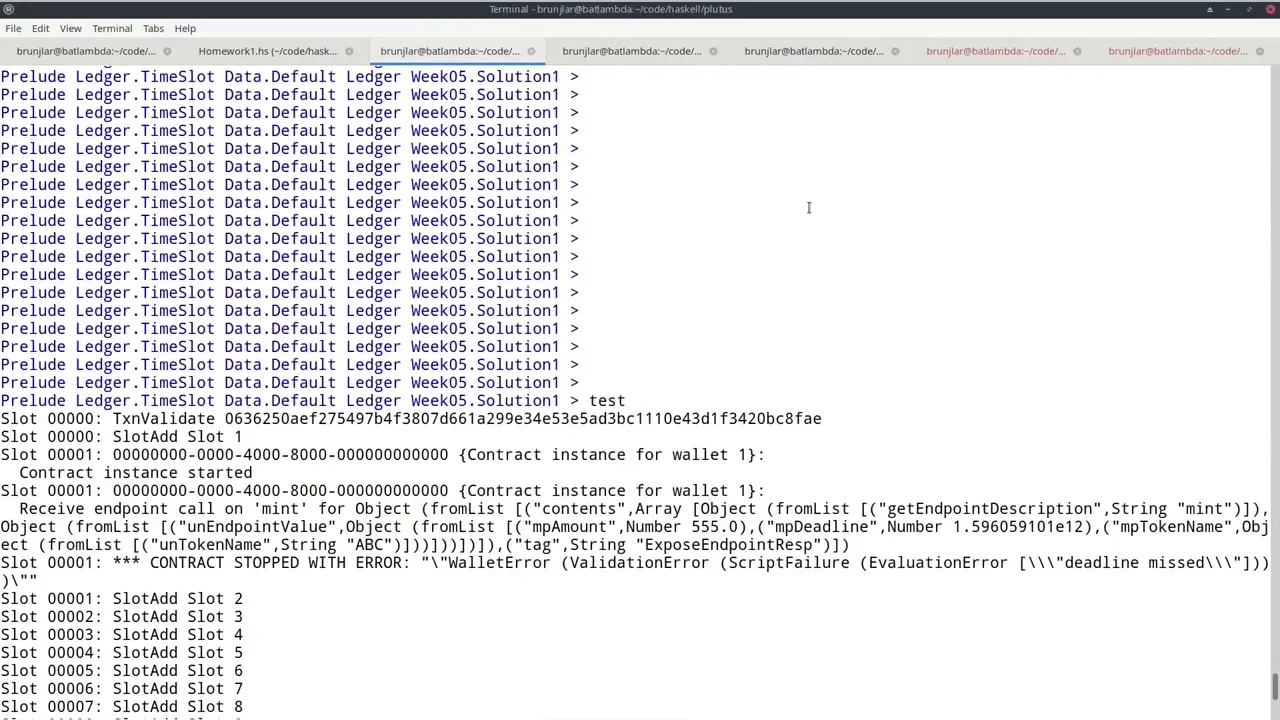This screenshot has height=720, width=1280.
Task: Open the File menu
Action: (x=13, y=28)
